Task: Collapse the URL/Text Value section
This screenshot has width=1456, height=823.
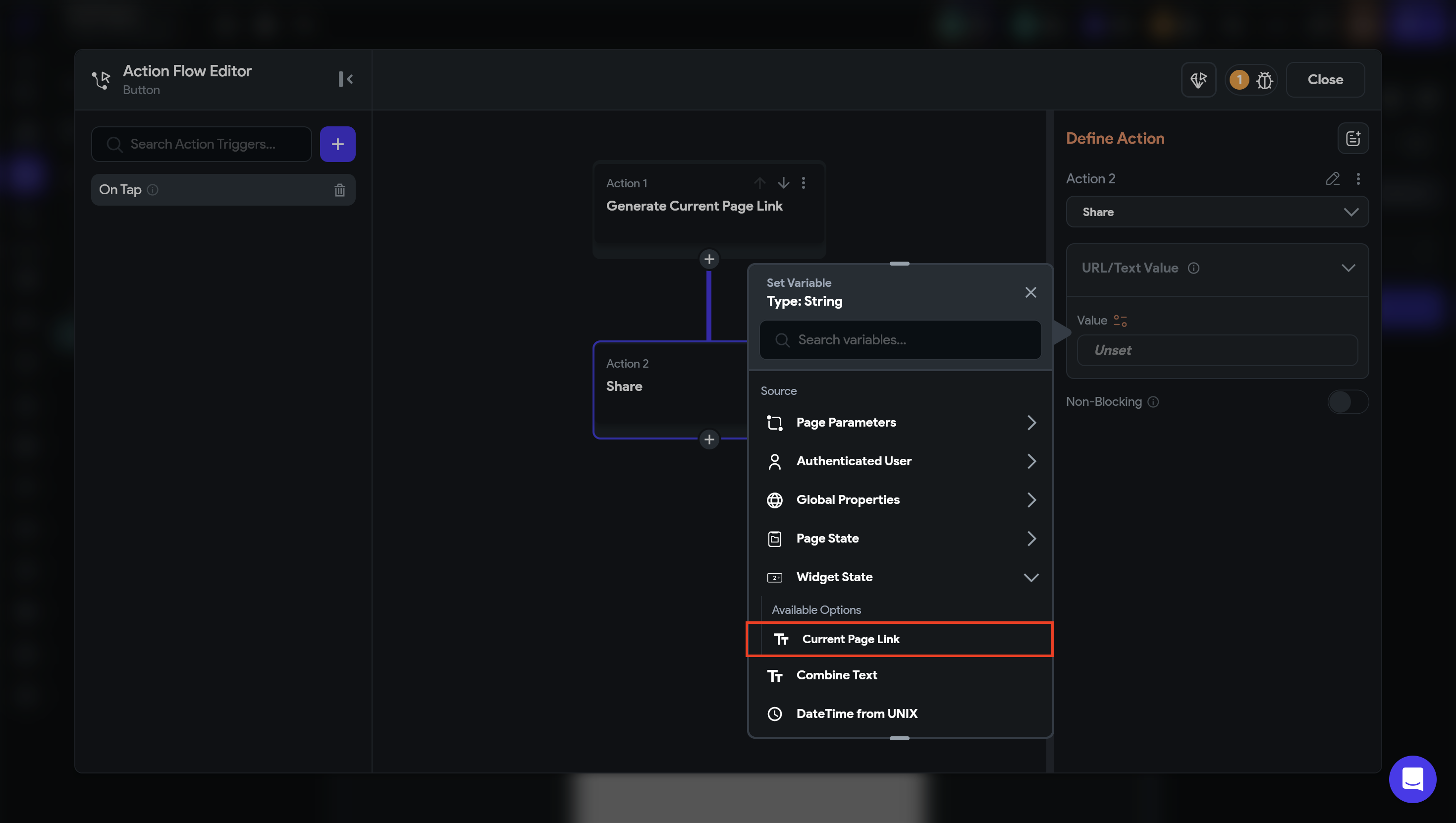Action: click(x=1348, y=268)
